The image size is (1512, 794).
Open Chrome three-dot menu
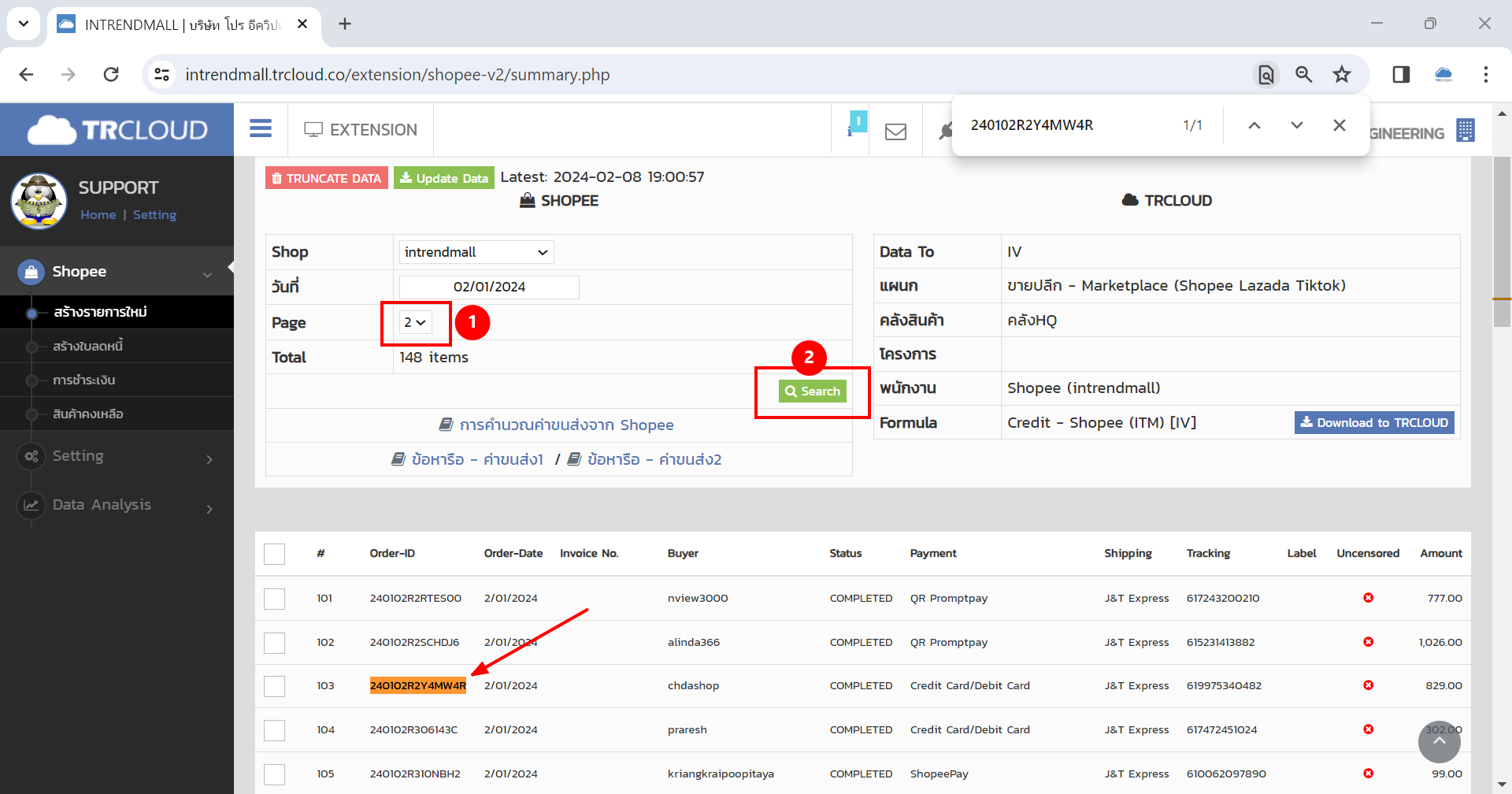pyautogui.click(x=1486, y=74)
